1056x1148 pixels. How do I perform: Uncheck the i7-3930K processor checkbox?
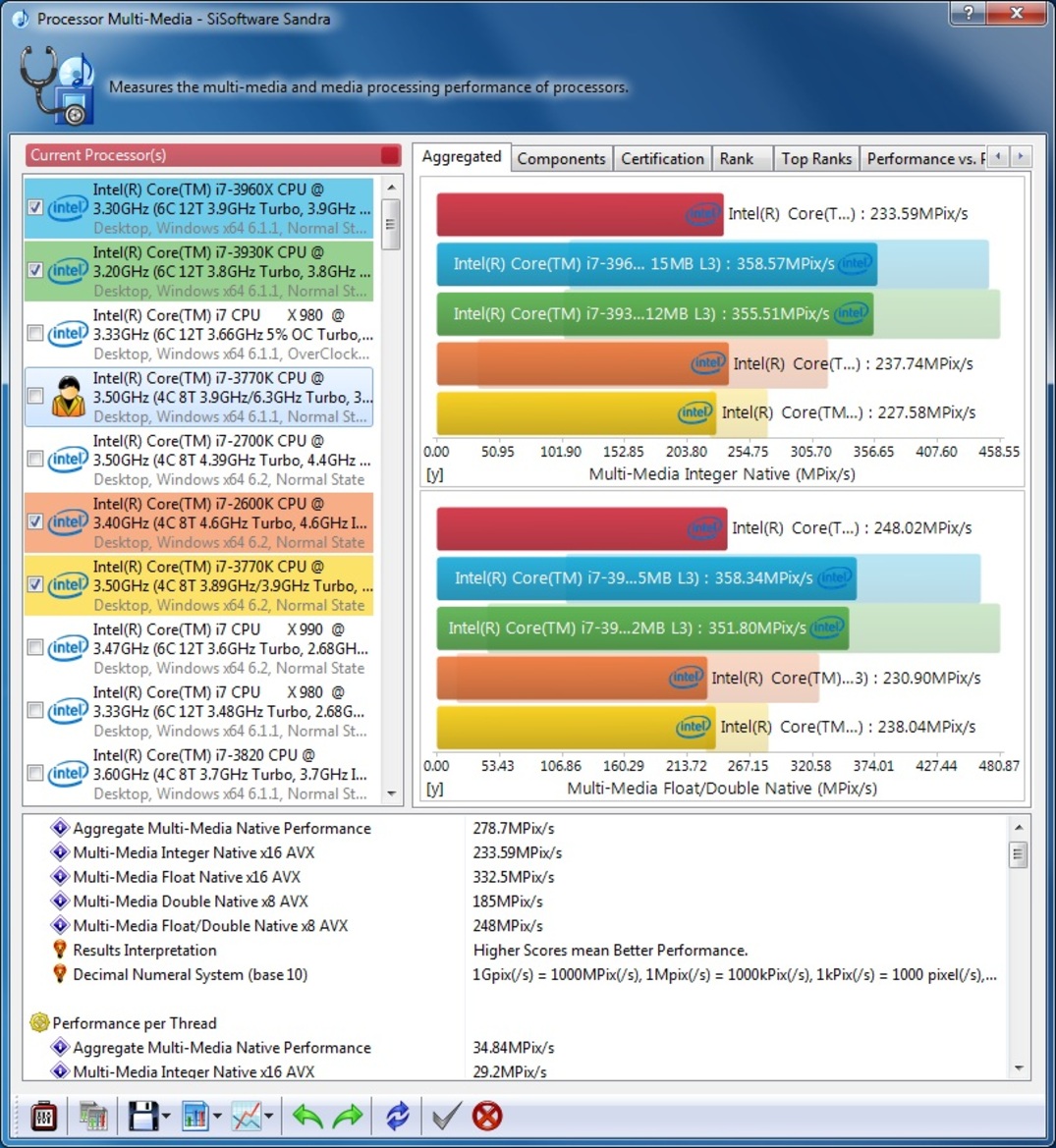[34, 270]
